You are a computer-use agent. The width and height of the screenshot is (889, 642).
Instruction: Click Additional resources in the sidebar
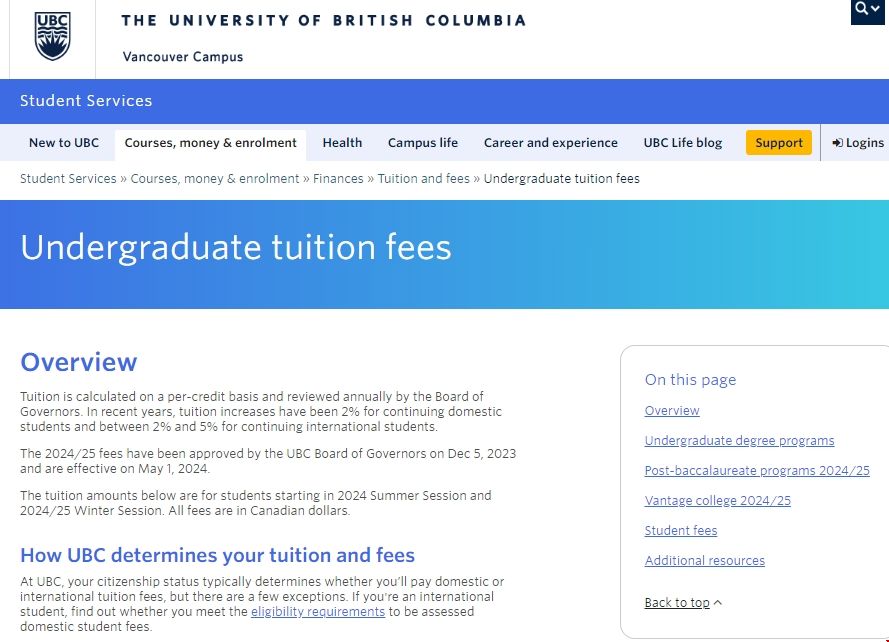(704, 560)
